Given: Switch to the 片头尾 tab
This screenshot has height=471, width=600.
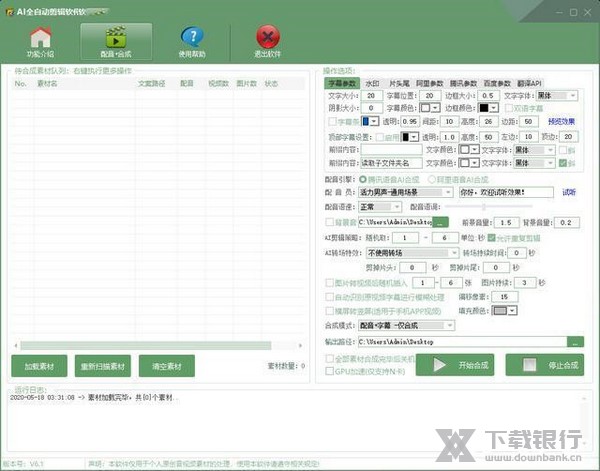Looking at the screenshot, I should [399, 83].
